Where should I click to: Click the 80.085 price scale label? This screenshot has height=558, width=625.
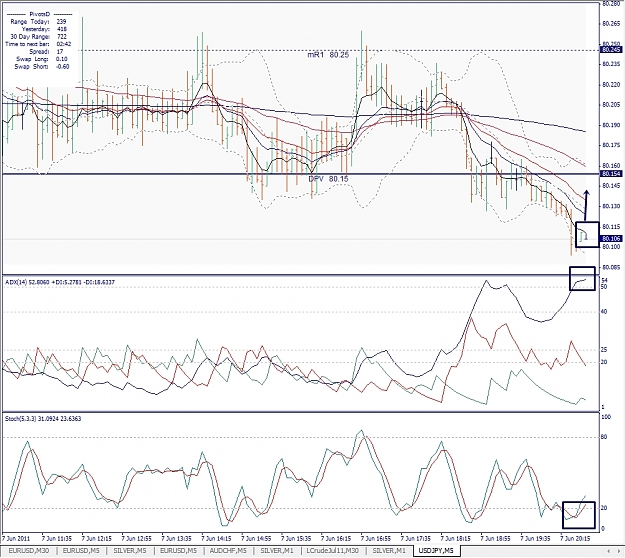611,267
